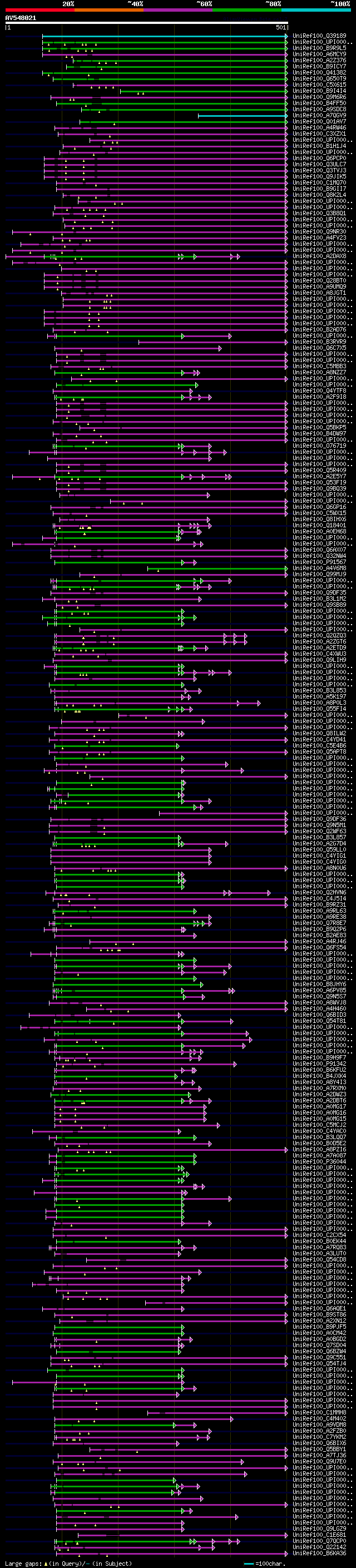Select subject label UniRef100_Q4YTF8

pos(319,391)
